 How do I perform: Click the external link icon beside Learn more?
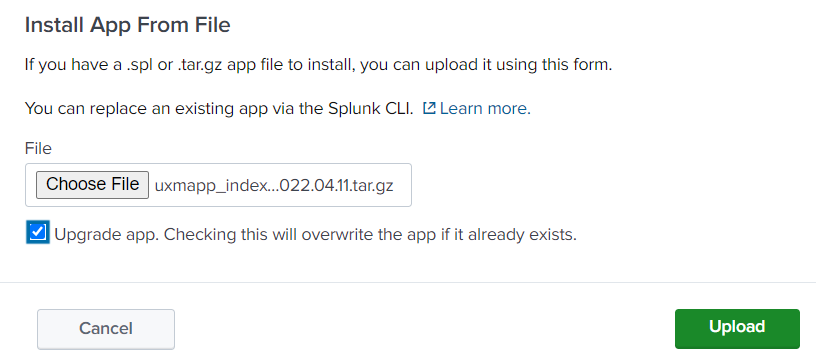(429, 108)
